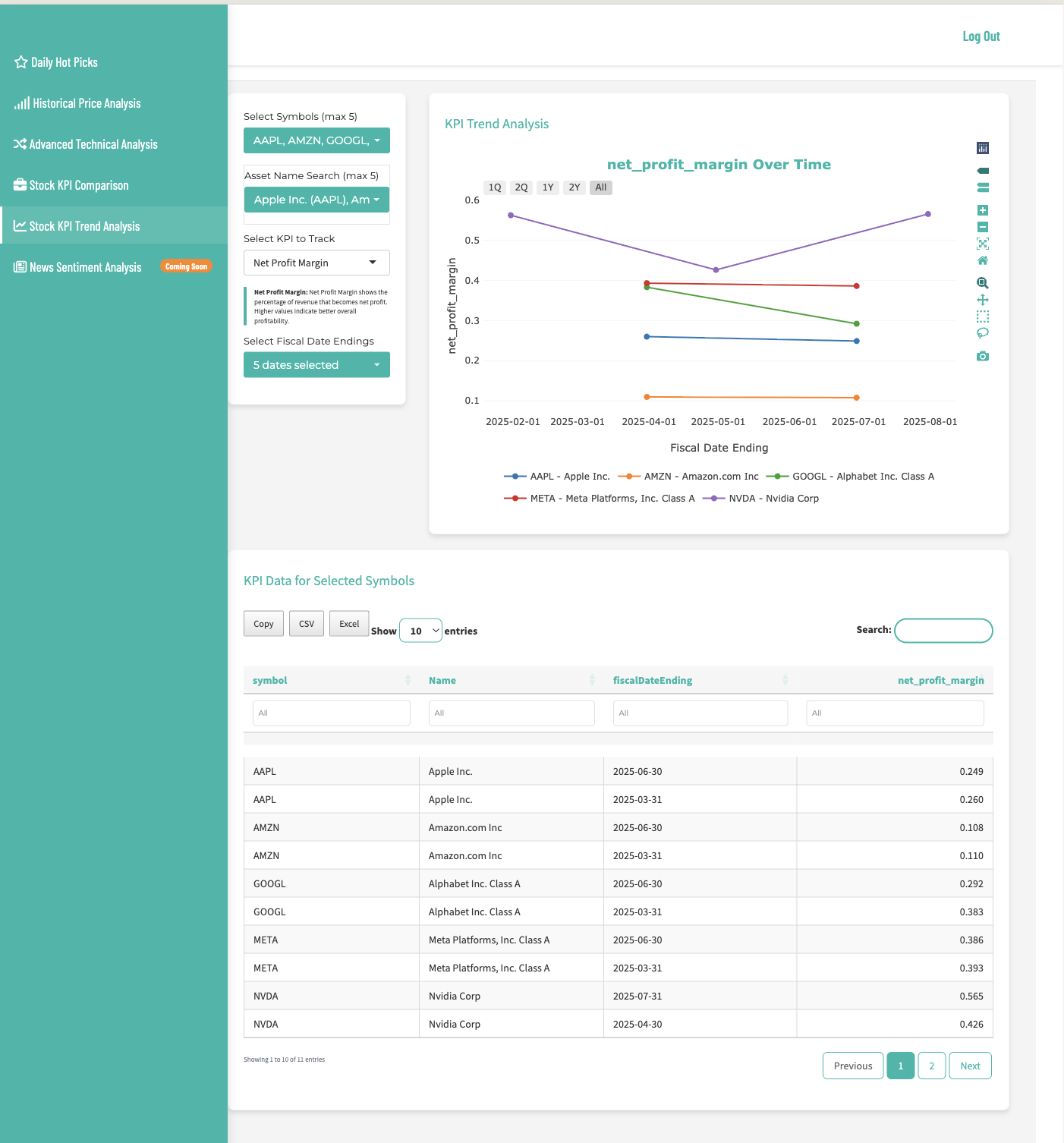Screen dimensions: 1064x1143
Task: Activate the box select tool
Action: tap(983, 316)
